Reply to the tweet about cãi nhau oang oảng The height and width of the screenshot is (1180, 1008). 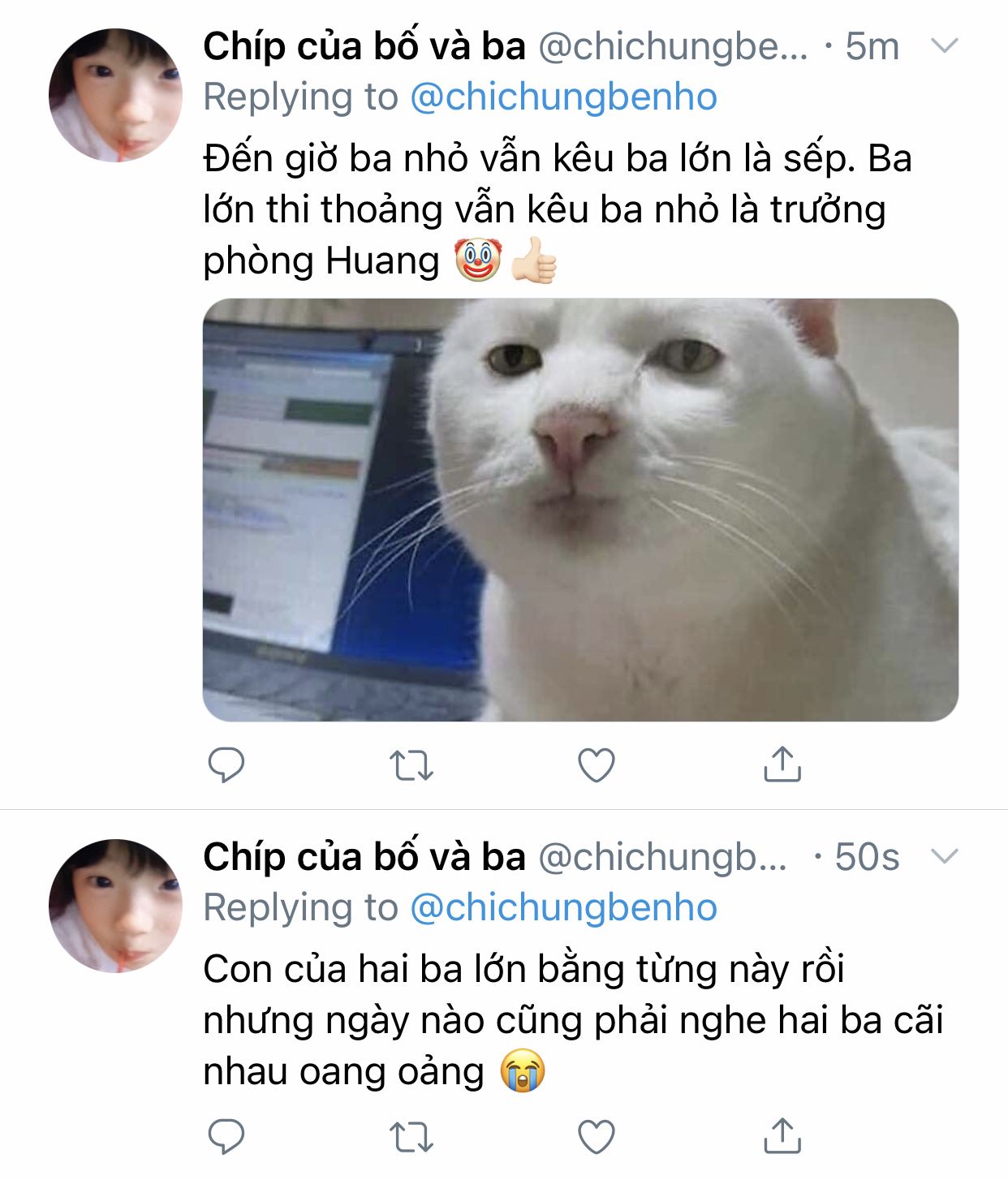pos(226,1136)
